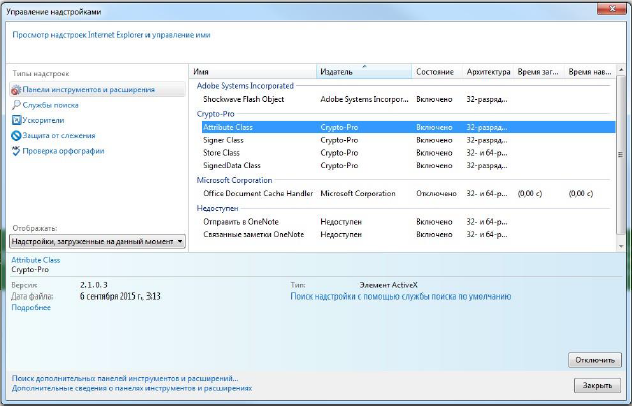Screen dimensions: 632x410
Task: Click the Ускорители icon in sidebar
Action: coord(16,120)
